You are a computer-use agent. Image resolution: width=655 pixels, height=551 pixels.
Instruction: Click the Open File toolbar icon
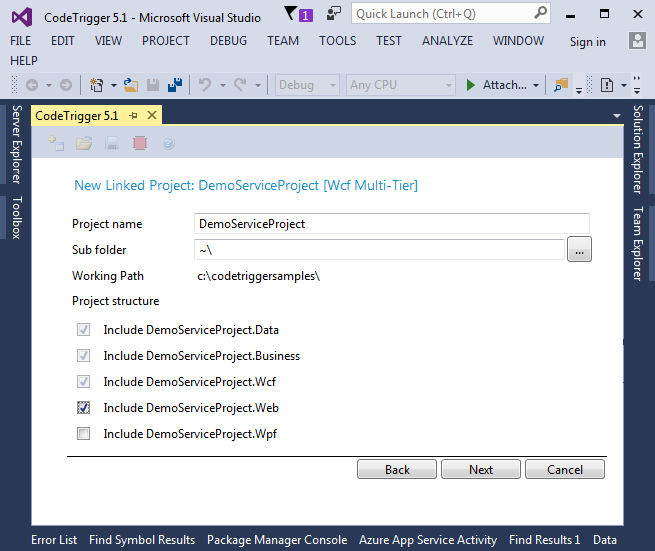(133, 86)
